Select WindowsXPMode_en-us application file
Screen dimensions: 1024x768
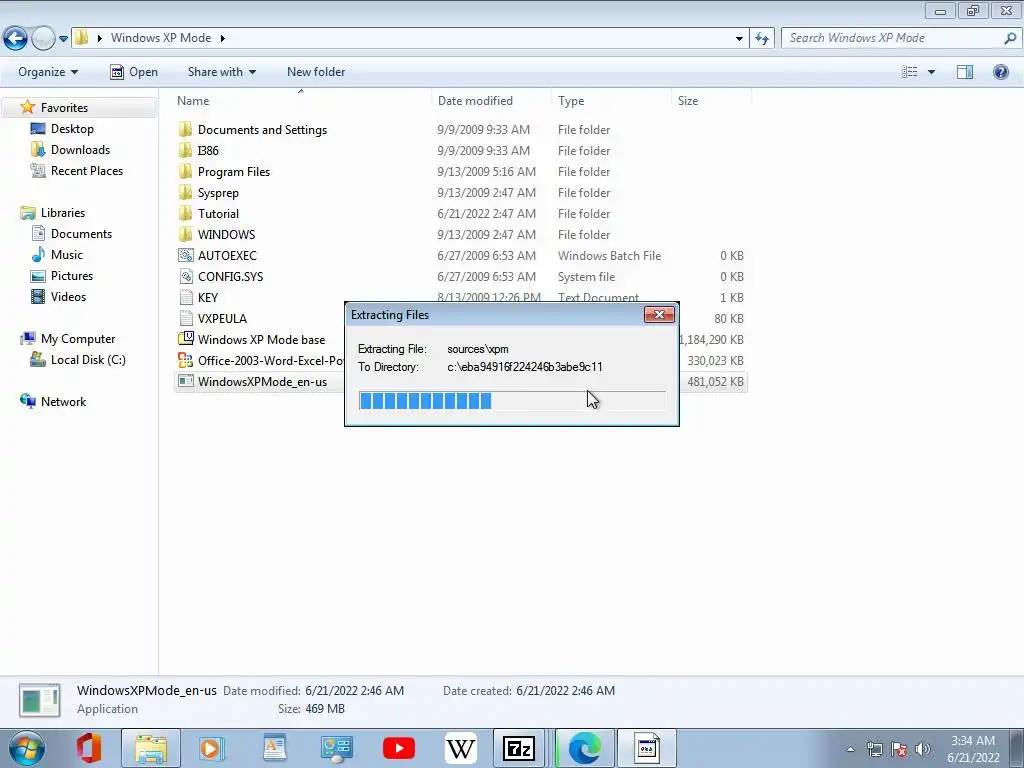click(x=262, y=381)
